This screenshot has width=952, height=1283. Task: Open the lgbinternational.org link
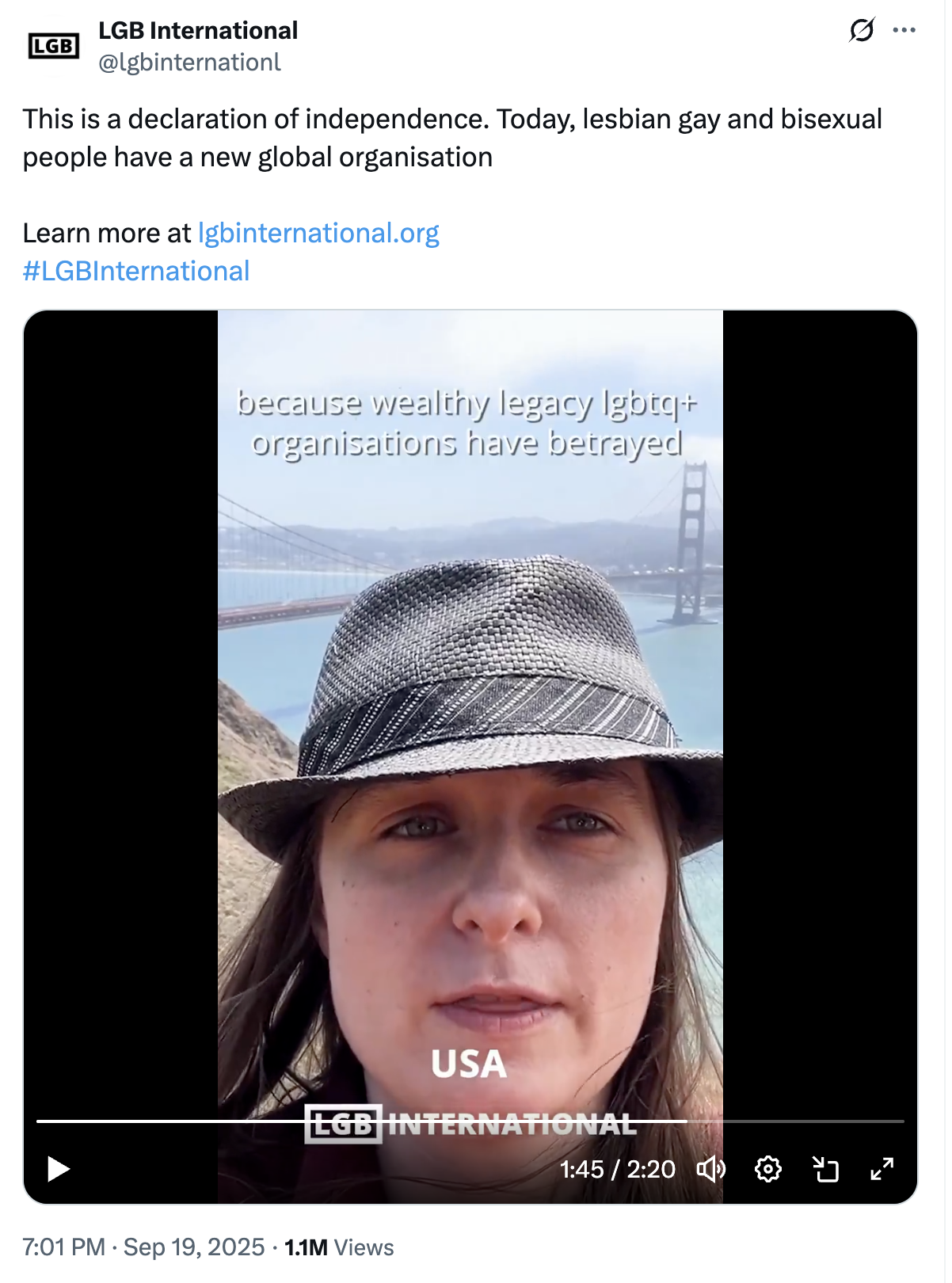318,233
